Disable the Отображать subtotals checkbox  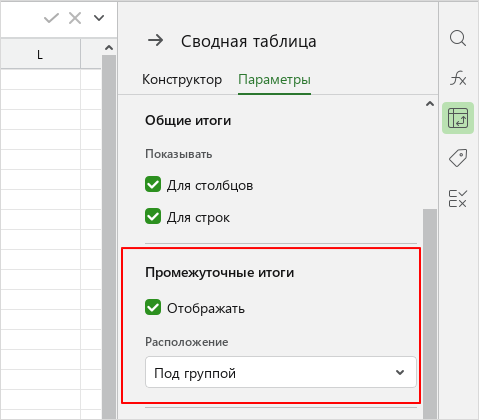(x=153, y=307)
